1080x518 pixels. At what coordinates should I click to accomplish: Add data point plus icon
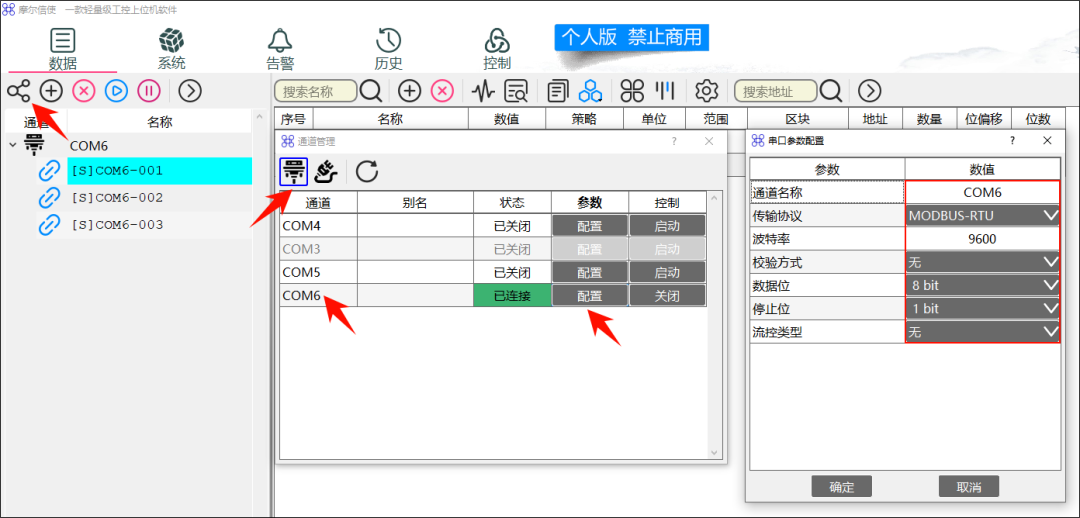[x=410, y=91]
